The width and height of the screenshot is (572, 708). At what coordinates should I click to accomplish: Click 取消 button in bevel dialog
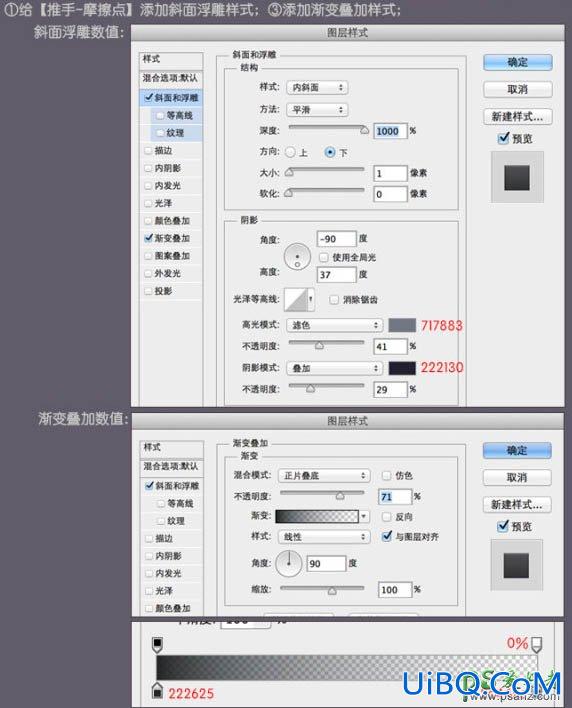point(517,89)
